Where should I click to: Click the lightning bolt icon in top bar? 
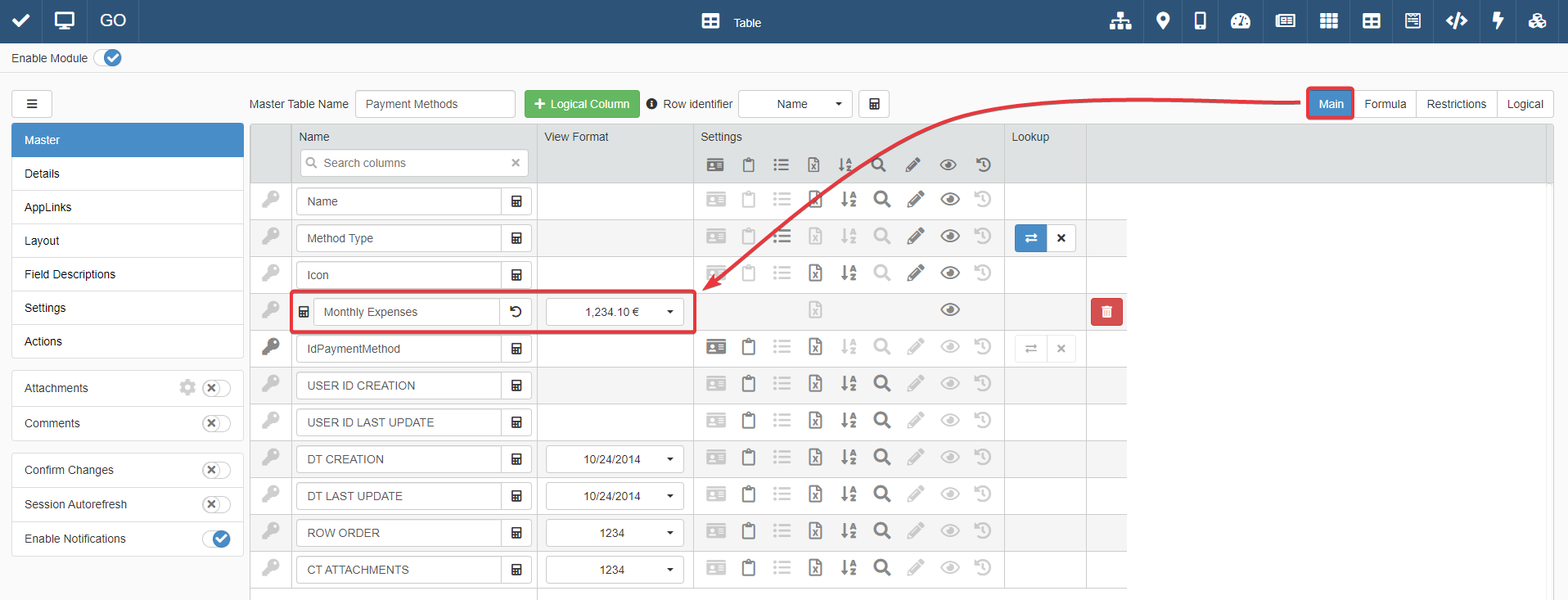point(1498,21)
